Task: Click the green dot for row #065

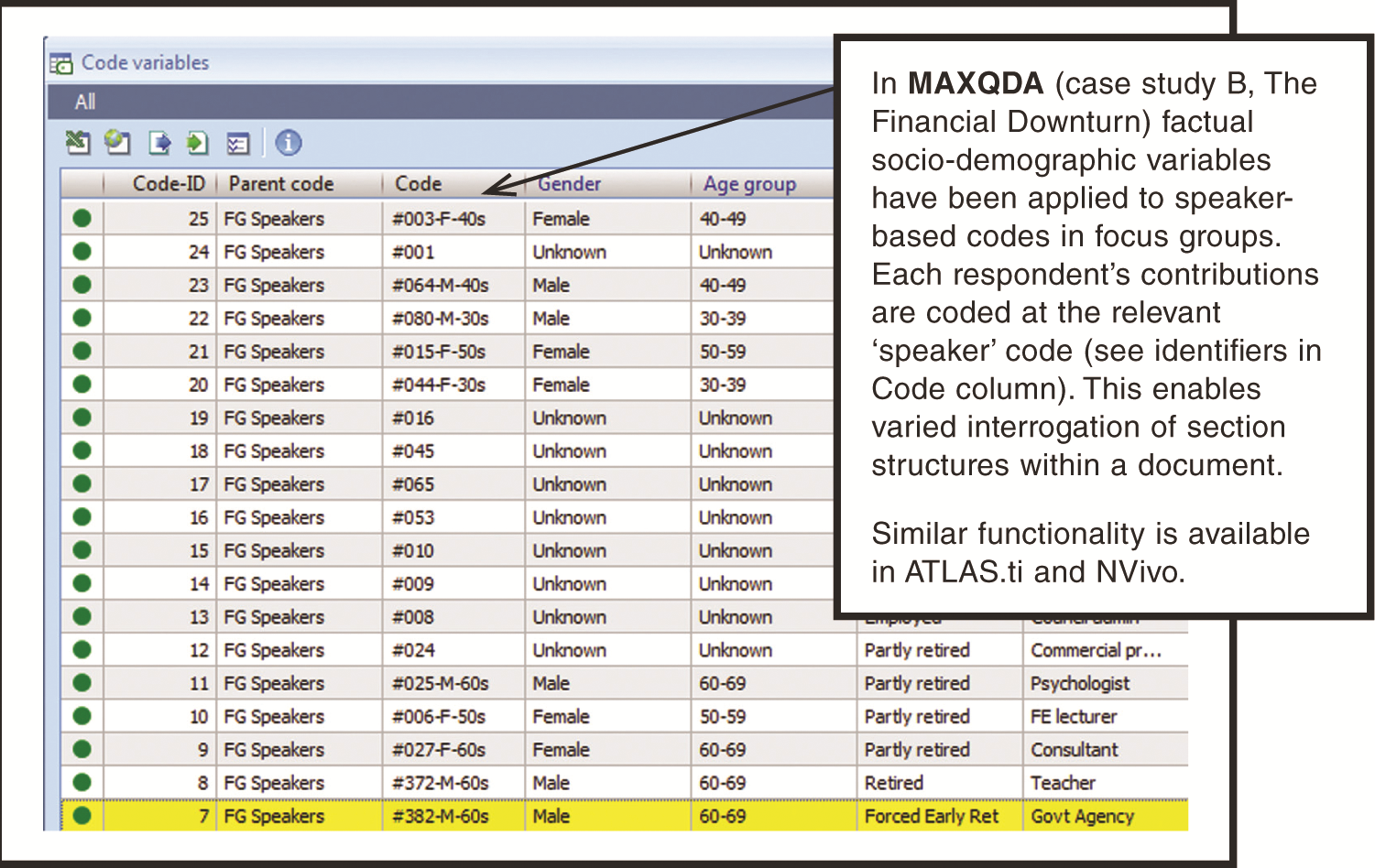Action: click(x=82, y=483)
